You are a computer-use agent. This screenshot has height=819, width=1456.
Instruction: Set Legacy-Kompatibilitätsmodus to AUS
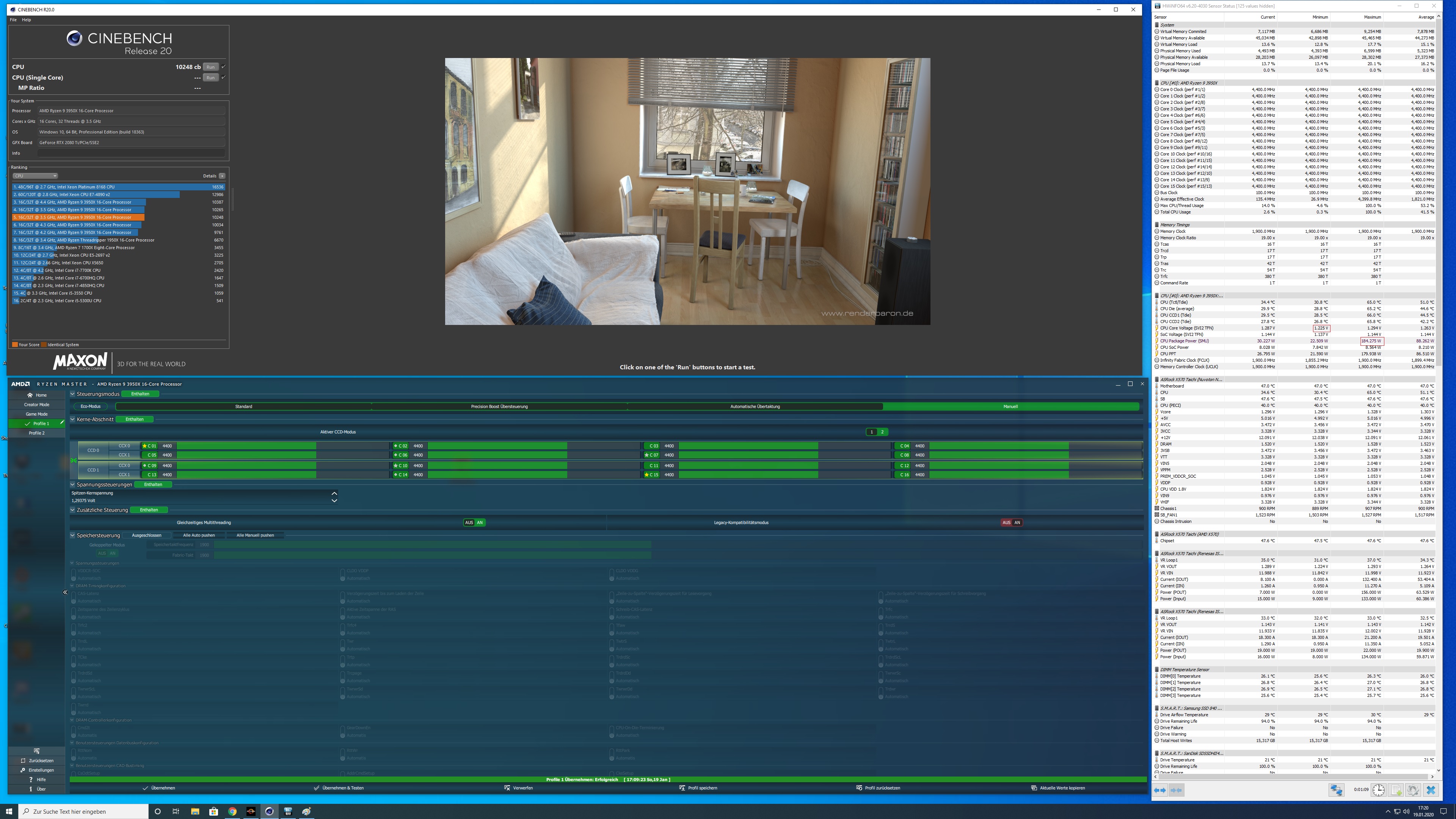1006,522
